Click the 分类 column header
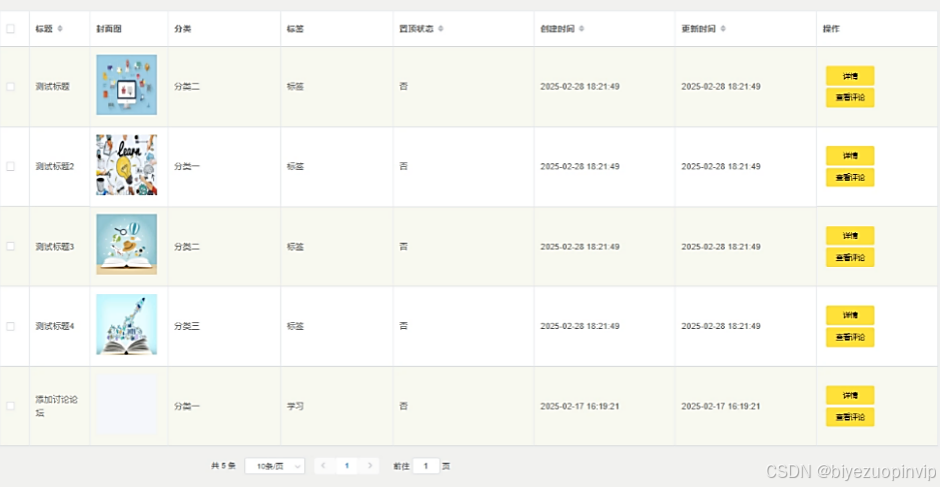This screenshot has height=487, width=940. [183, 29]
